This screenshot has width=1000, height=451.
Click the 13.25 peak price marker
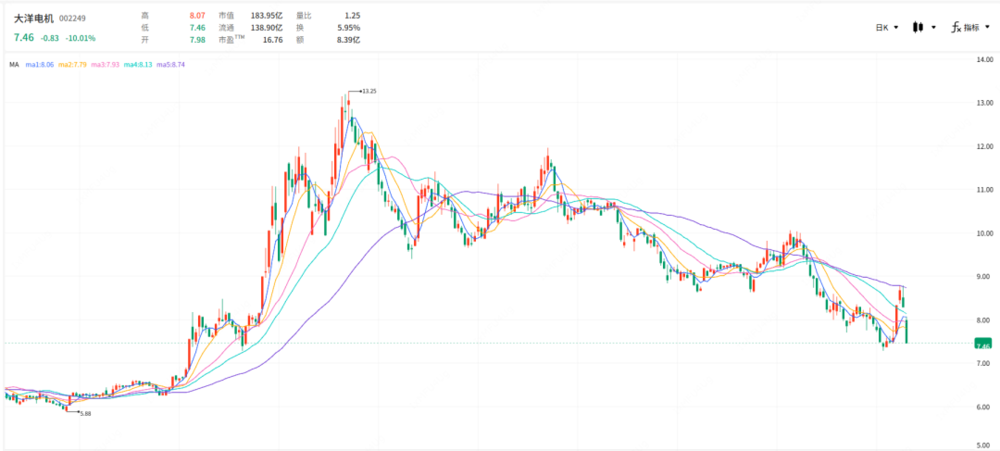(x=369, y=91)
